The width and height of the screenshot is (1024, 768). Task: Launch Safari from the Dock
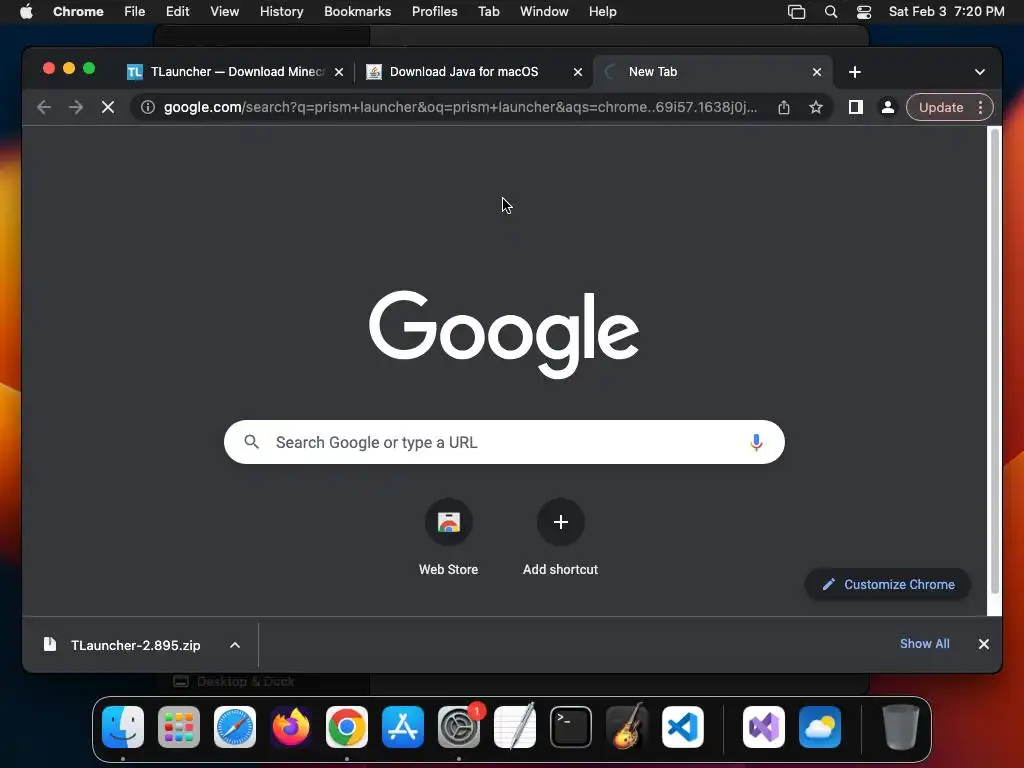pyautogui.click(x=235, y=727)
